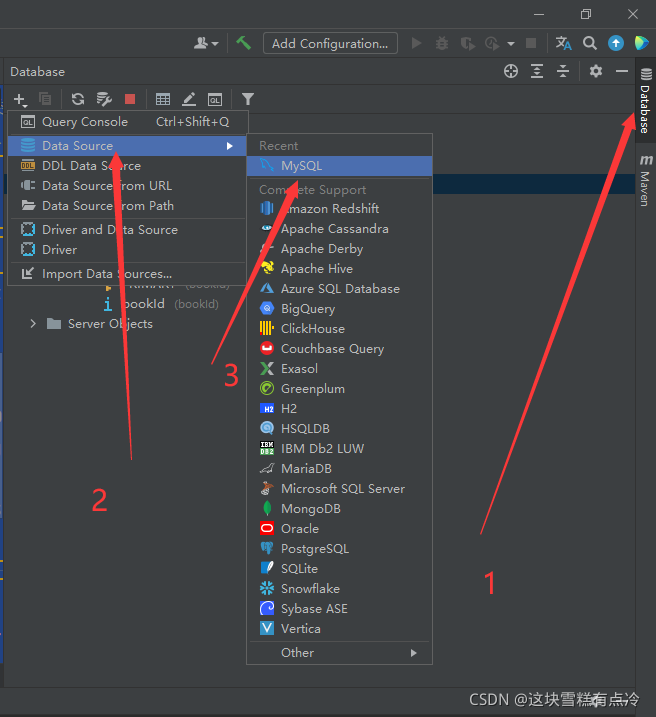Choose Exasol data source

339,369
